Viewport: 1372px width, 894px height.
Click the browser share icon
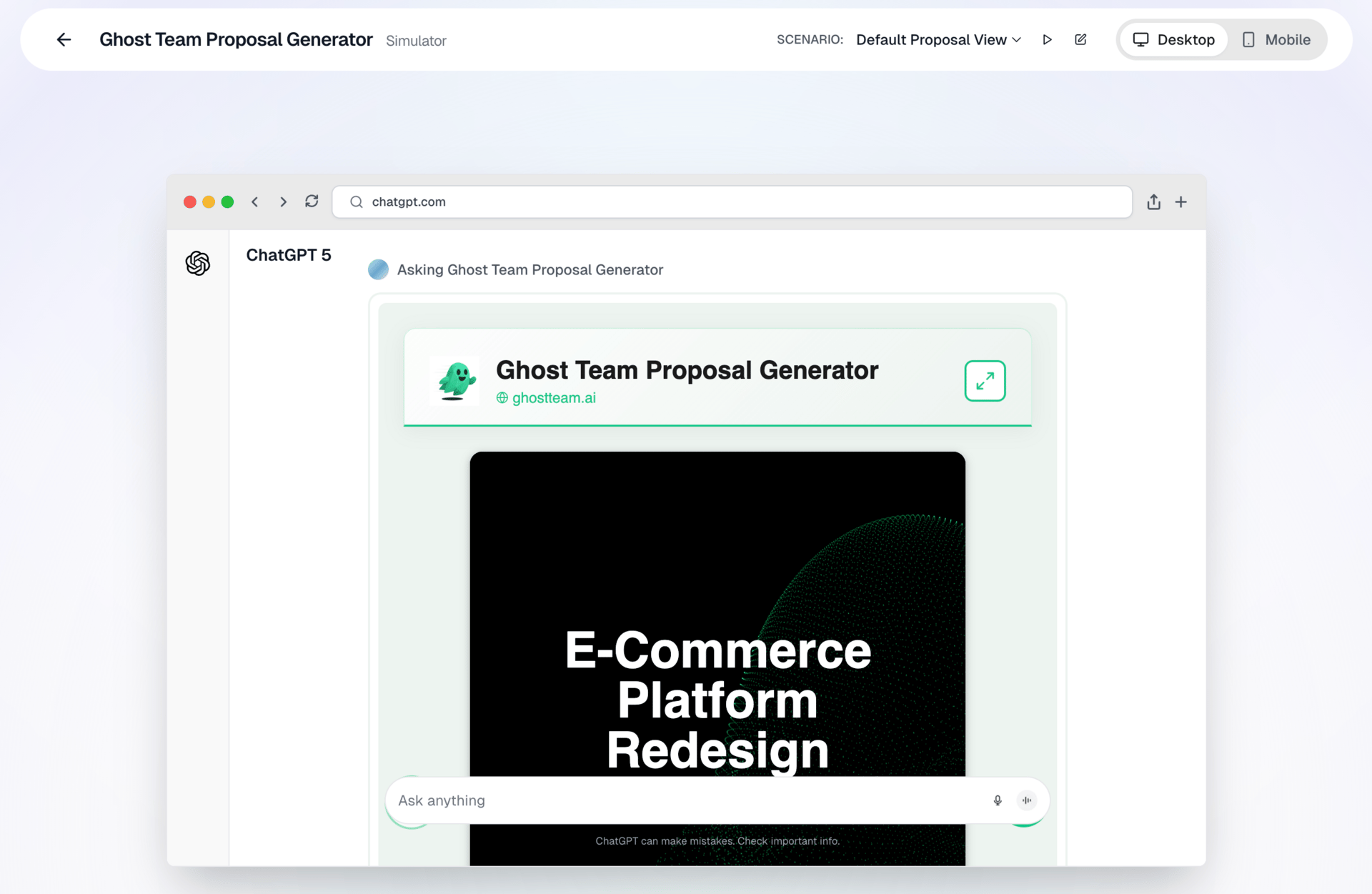click(x=1153, y=202)
